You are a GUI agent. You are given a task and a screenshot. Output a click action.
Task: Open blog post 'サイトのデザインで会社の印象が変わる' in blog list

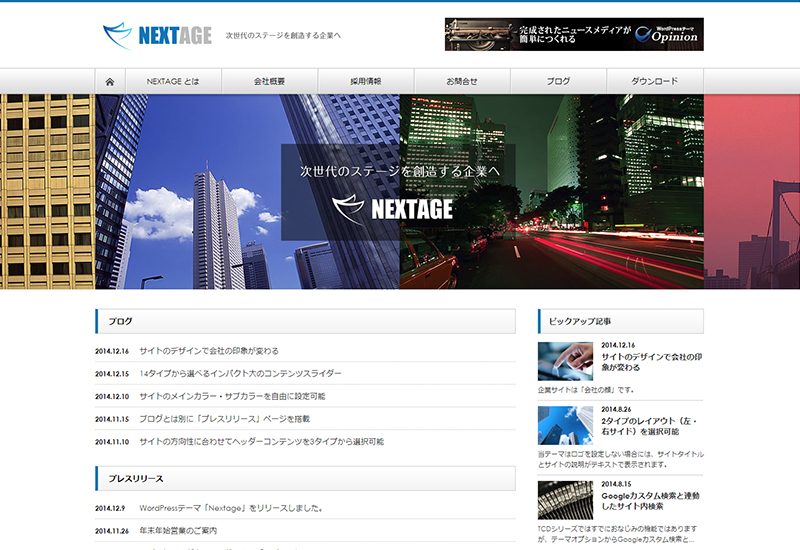click(209, 351)
